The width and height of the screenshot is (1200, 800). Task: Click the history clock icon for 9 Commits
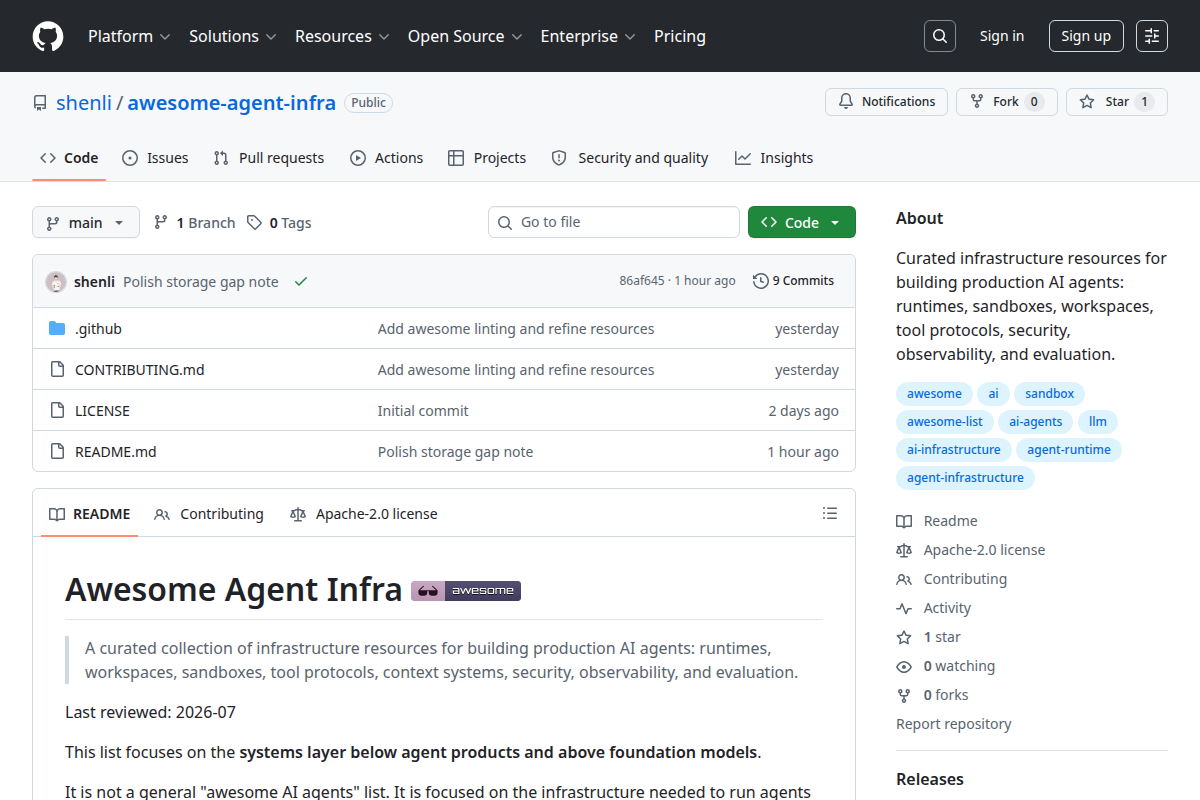click(x=761, y=281)
